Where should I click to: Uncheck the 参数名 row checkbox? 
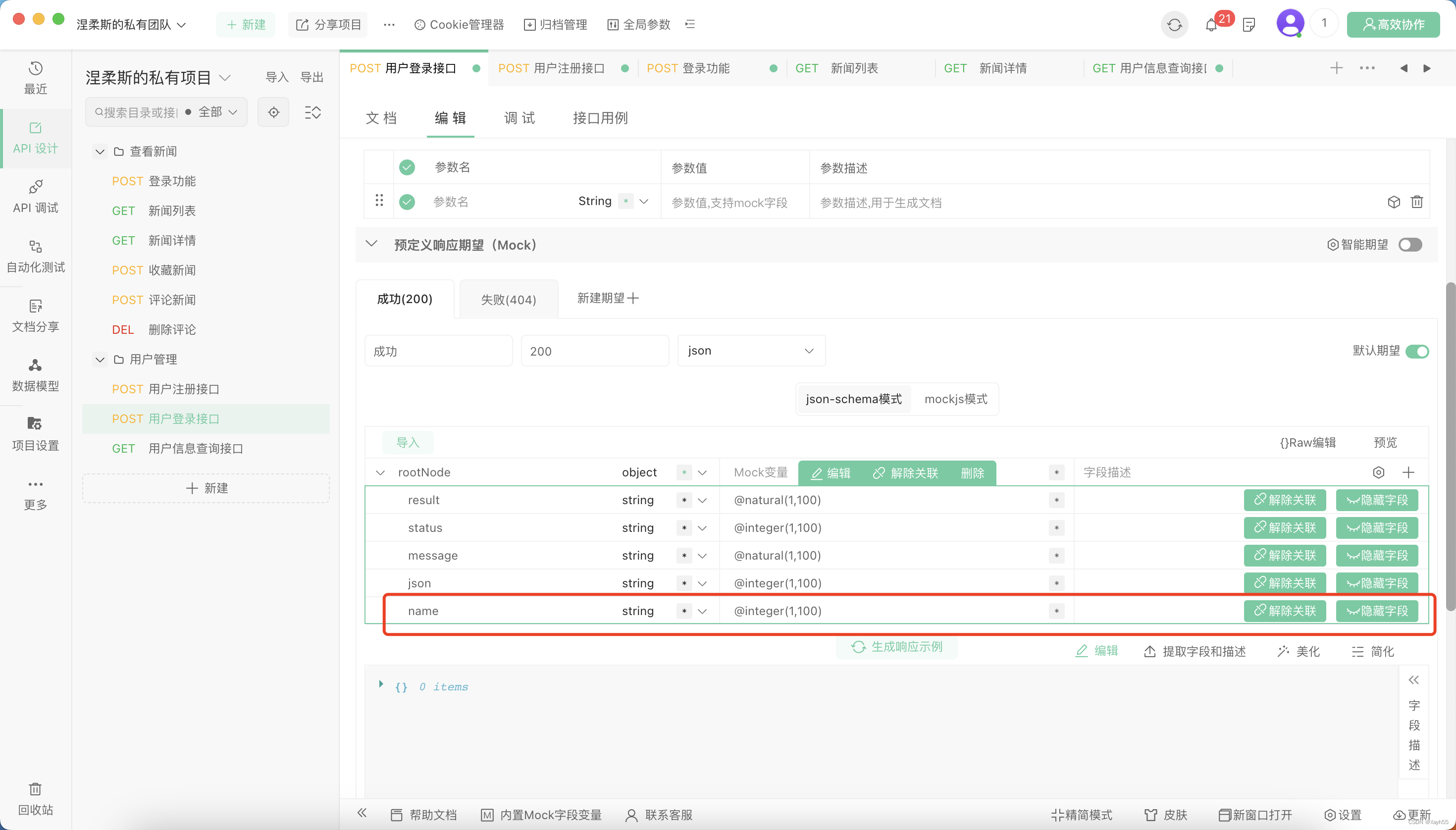pos(407,202)
